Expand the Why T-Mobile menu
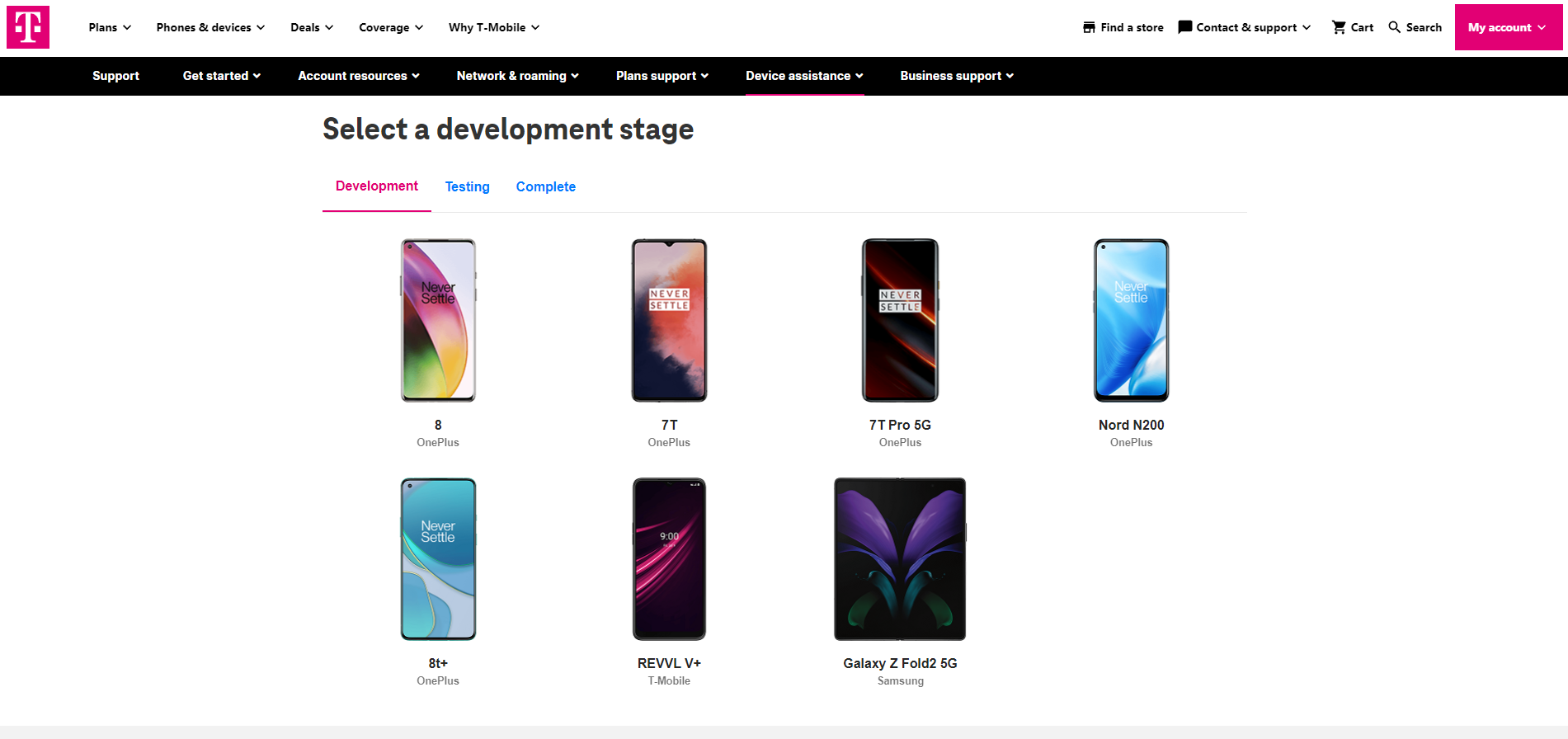The height and width of the screenshot is (739, 1568). [494, 27]
